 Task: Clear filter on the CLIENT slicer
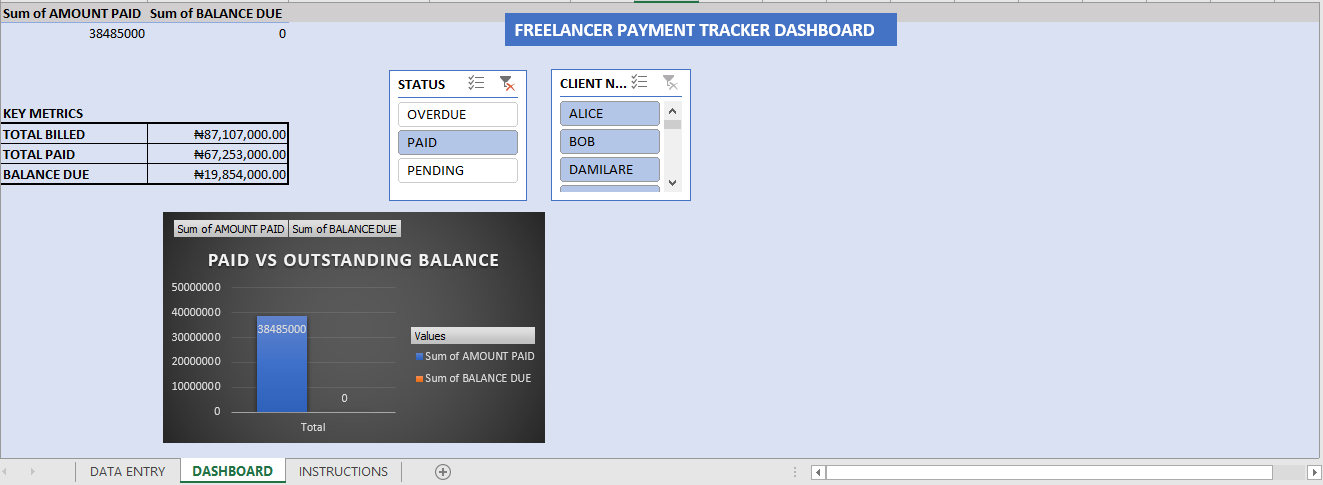tap(670, 83)
